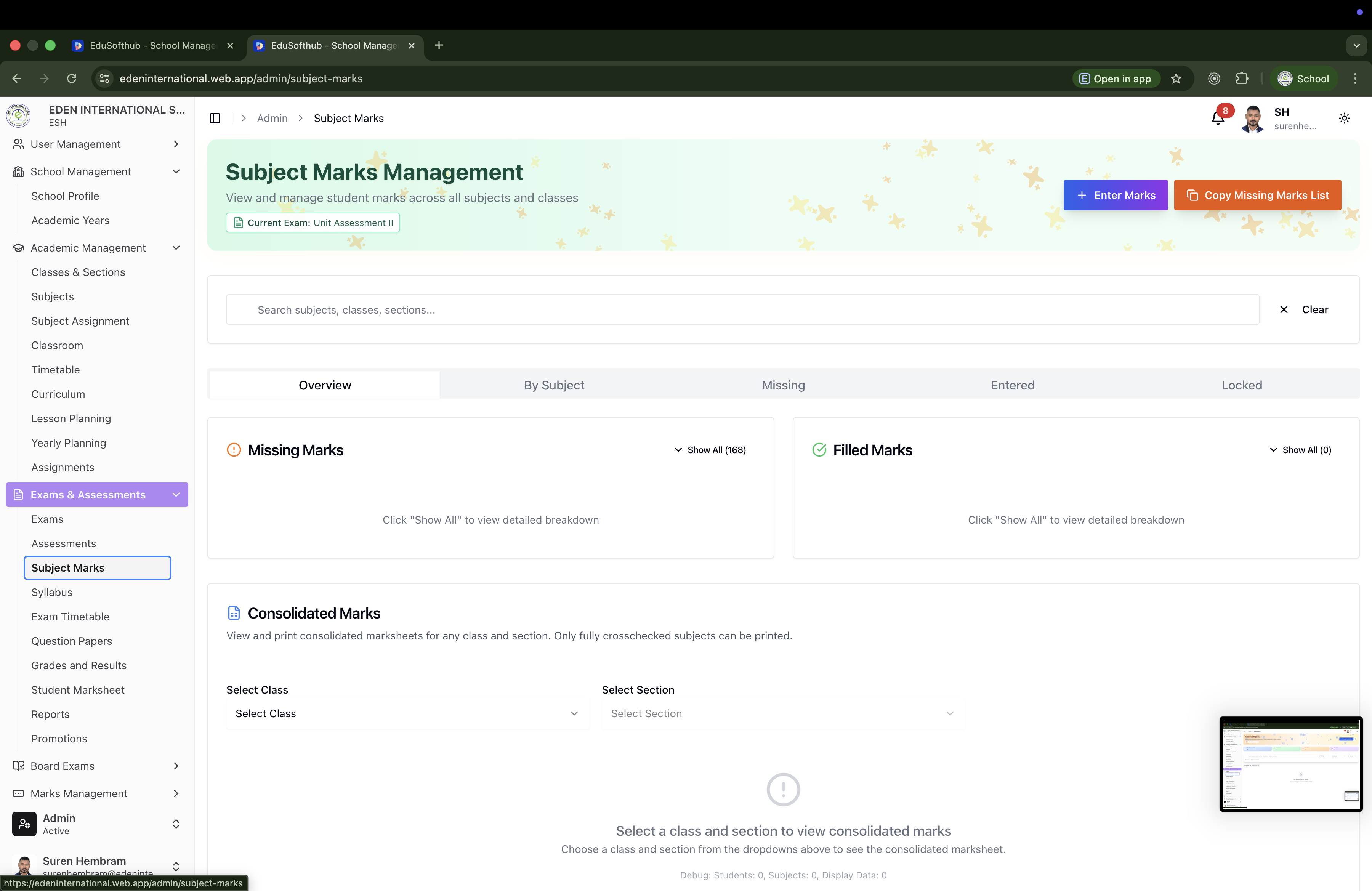
Task: Collapse the Academic Management section
Action: coord(176,248)
